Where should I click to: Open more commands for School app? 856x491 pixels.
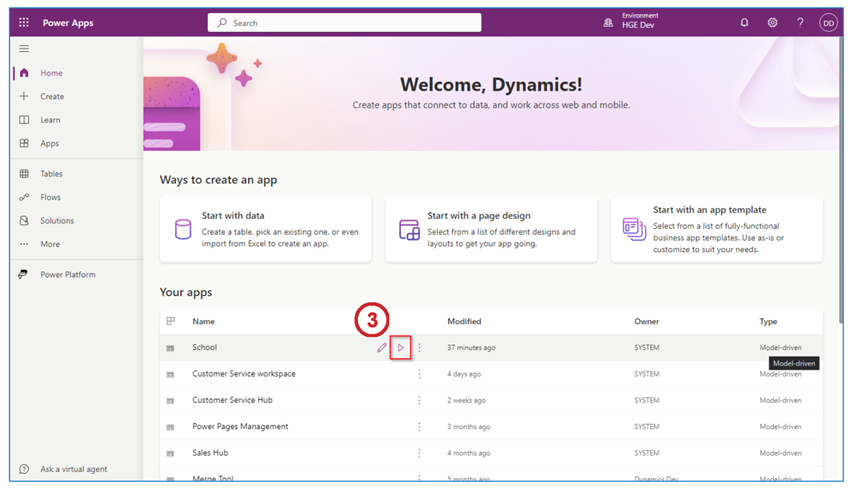coord(419,348)
